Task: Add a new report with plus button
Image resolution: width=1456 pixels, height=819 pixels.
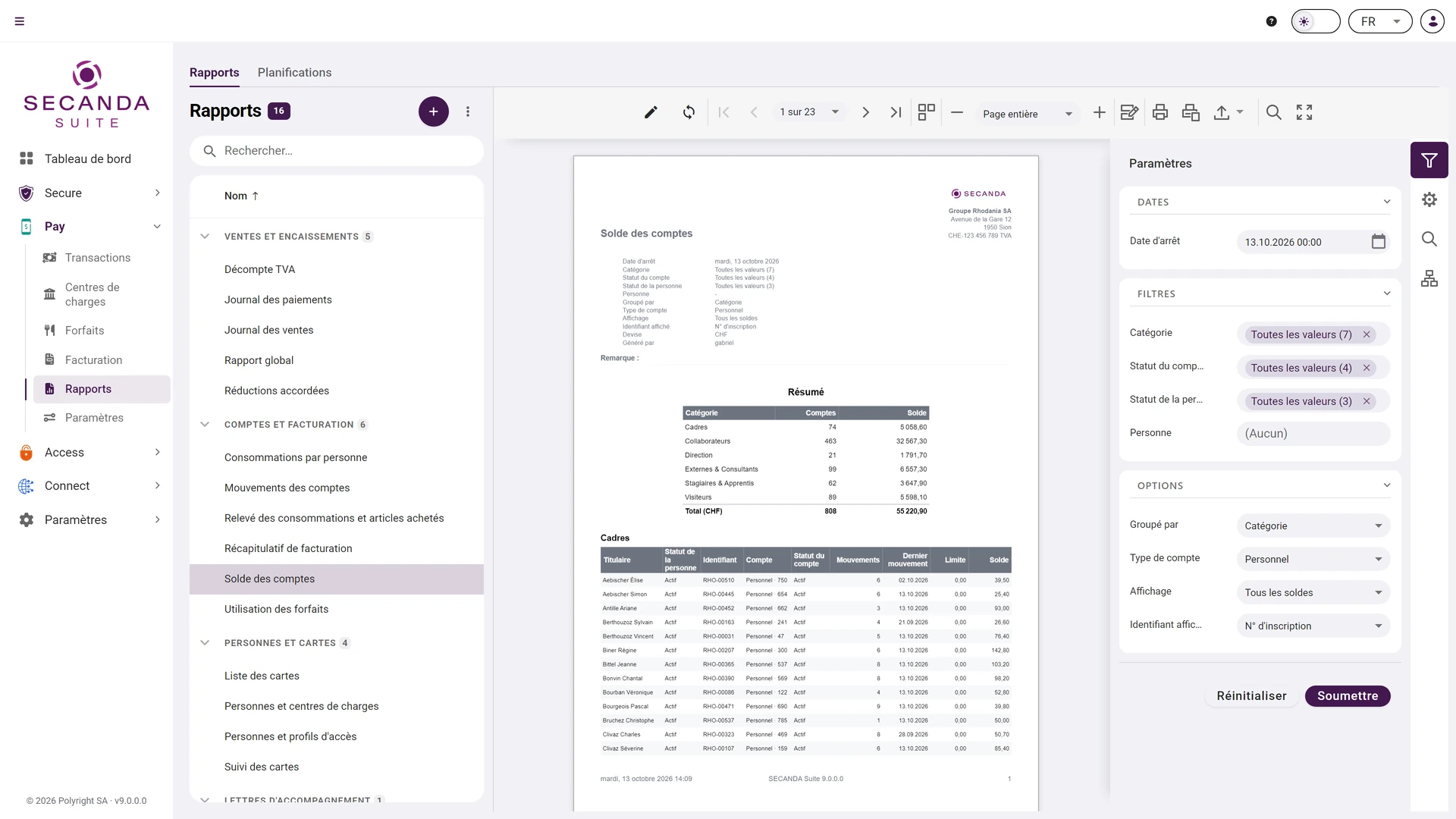Action: (x=433, y=111)
